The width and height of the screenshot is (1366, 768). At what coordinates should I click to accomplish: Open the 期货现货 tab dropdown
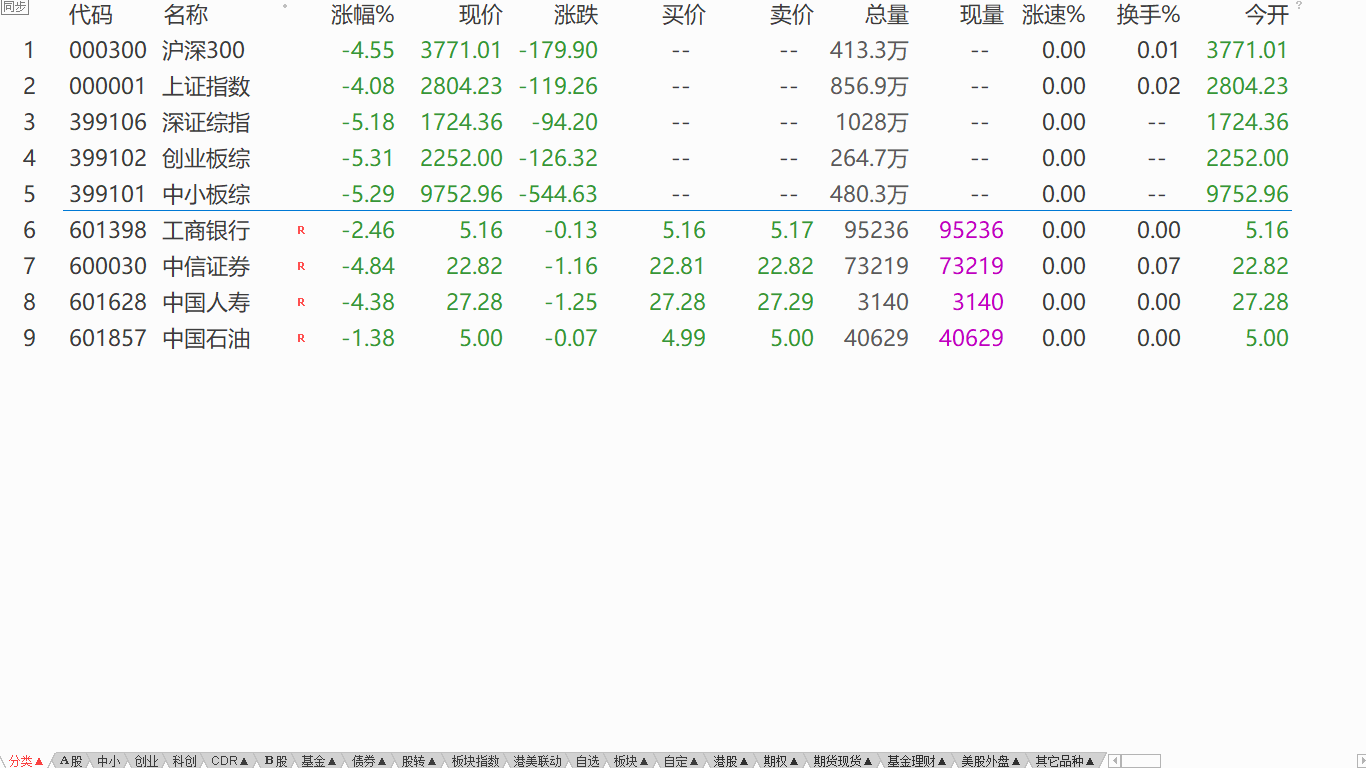click(843, 761)
